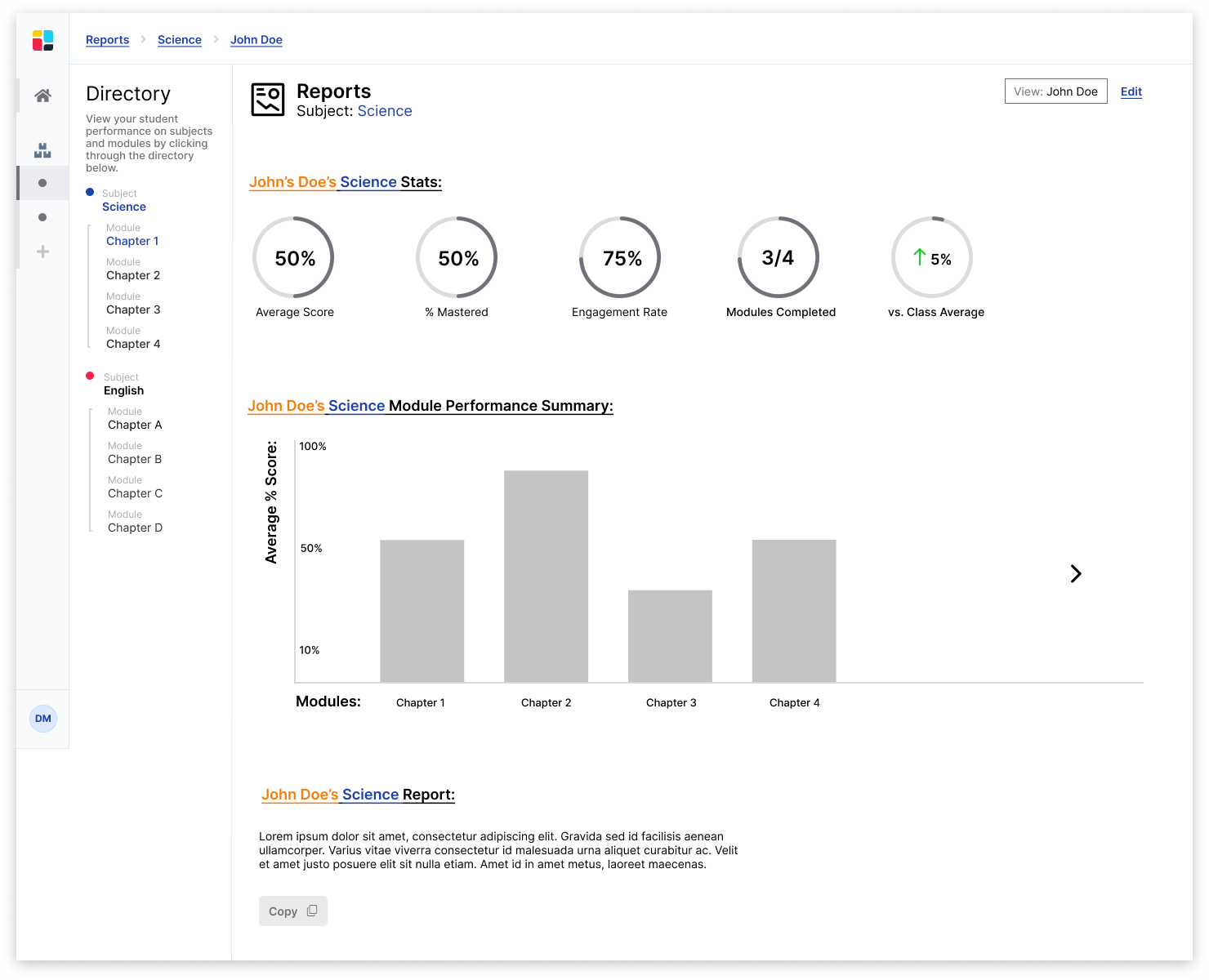Click the next chevron right of the chart

(x=1076, y=574)
